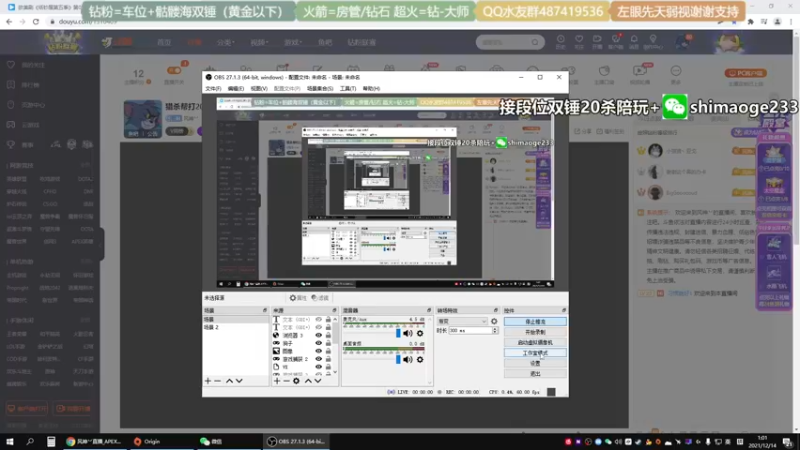Open the 文件(F) menu in OBS
The width and height of the screenshot is (800, 450).
click(x=213, y=89)
